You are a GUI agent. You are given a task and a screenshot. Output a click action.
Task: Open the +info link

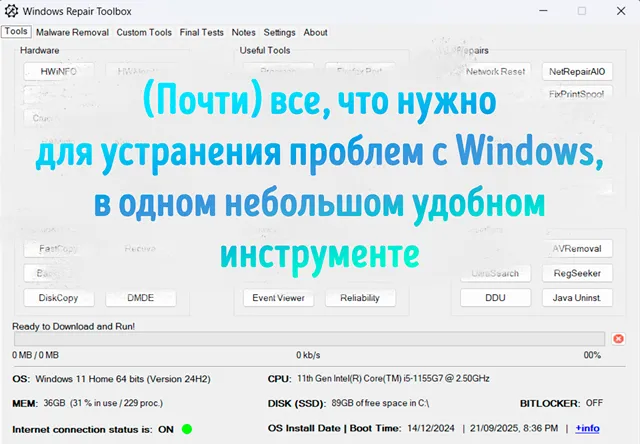(587, 428)
